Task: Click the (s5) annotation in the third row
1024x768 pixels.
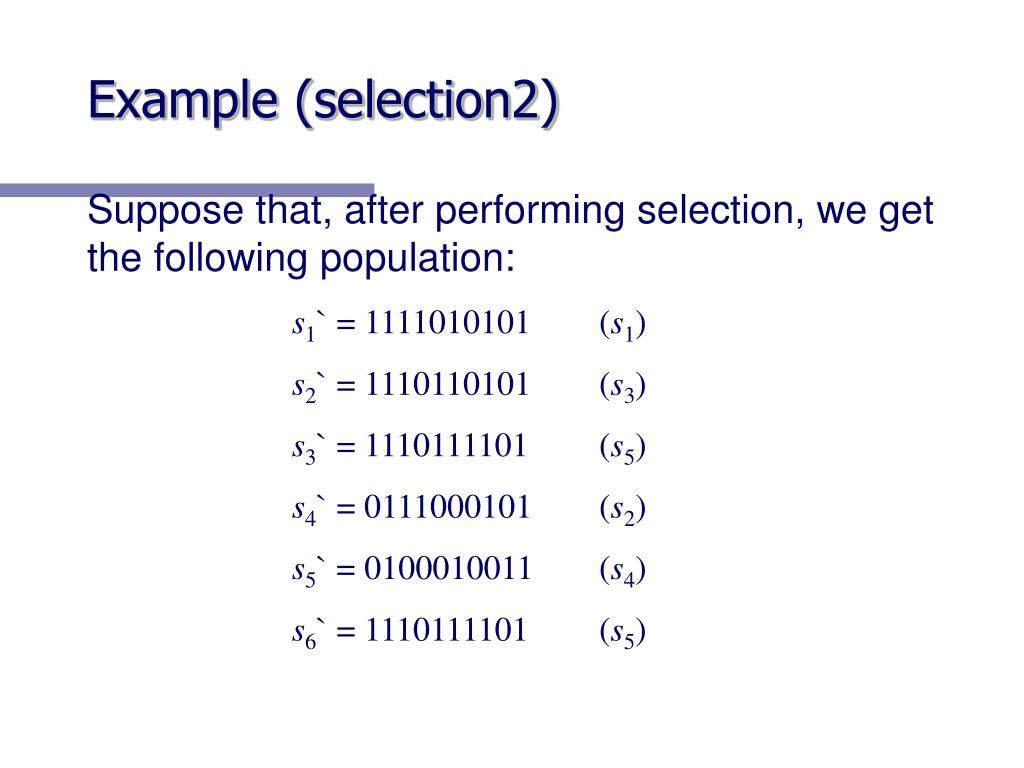Action: [x=622, y=448]
